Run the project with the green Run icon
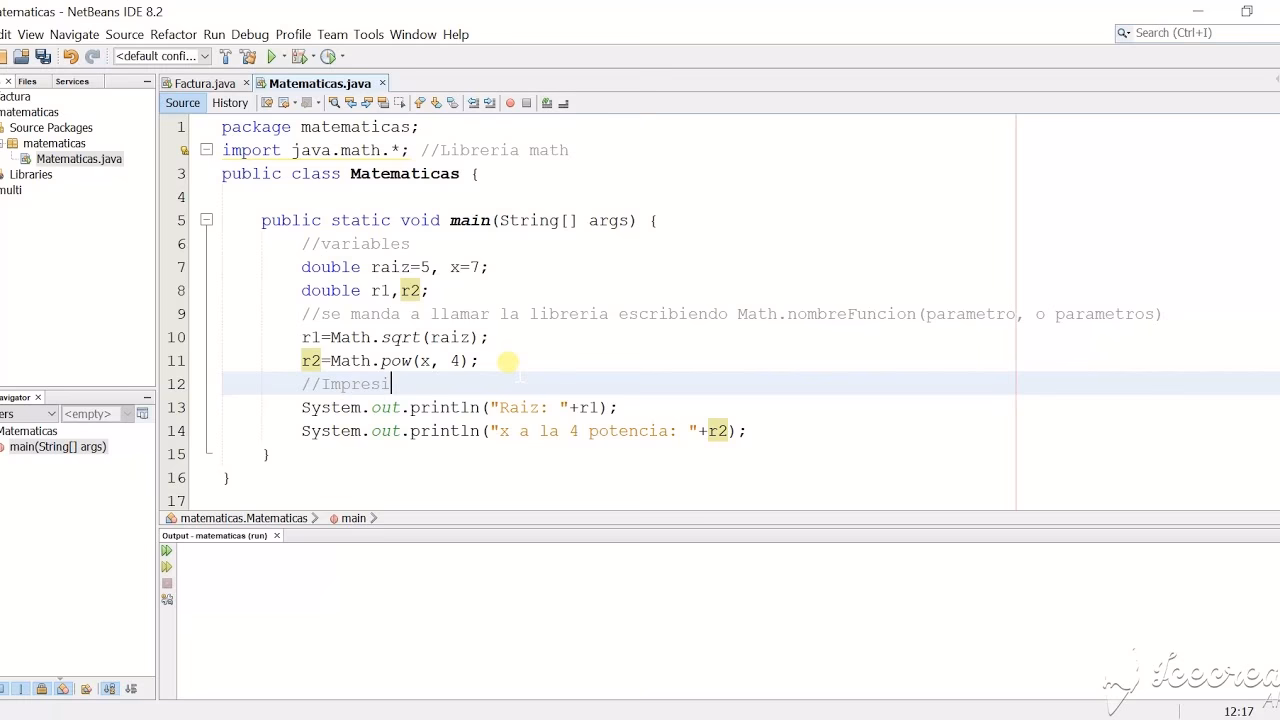 [272, 56]
